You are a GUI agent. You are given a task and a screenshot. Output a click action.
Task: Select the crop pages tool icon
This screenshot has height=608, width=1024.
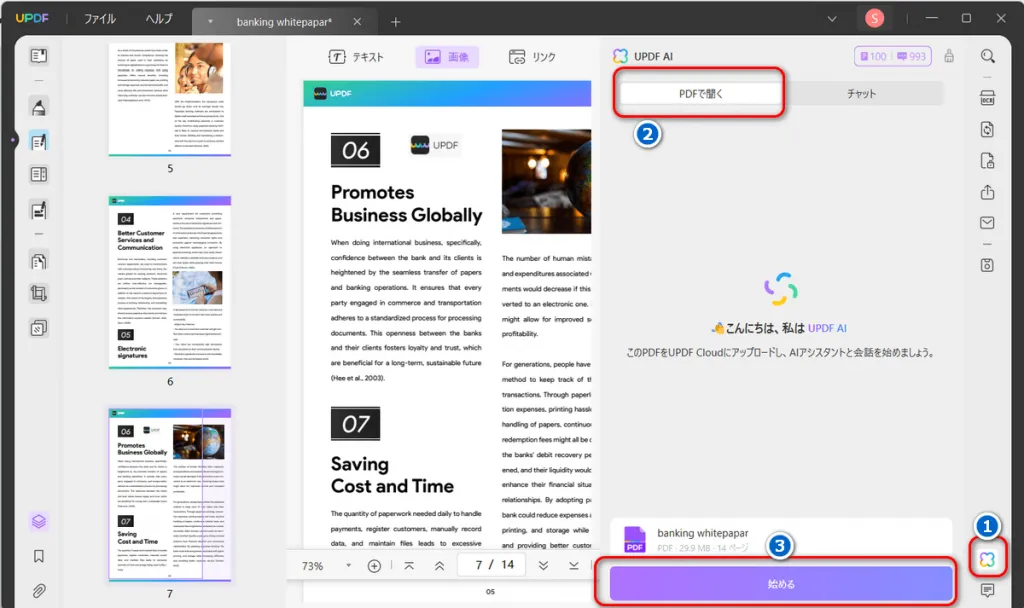(x=39, y=293)
